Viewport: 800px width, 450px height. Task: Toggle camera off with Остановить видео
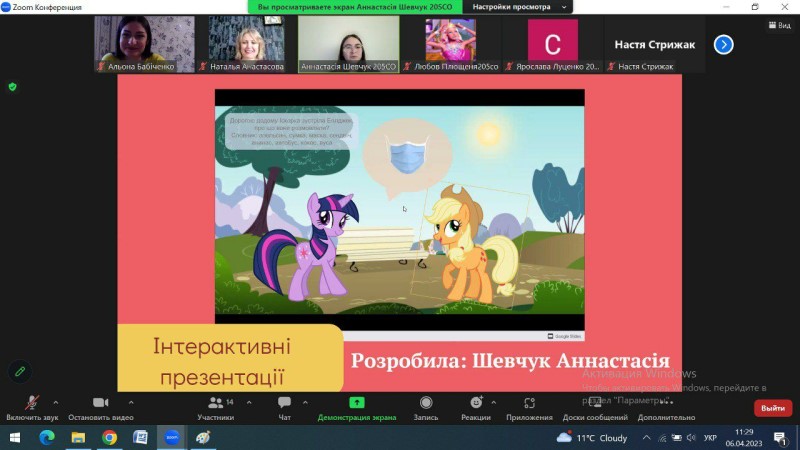[101, 408]
